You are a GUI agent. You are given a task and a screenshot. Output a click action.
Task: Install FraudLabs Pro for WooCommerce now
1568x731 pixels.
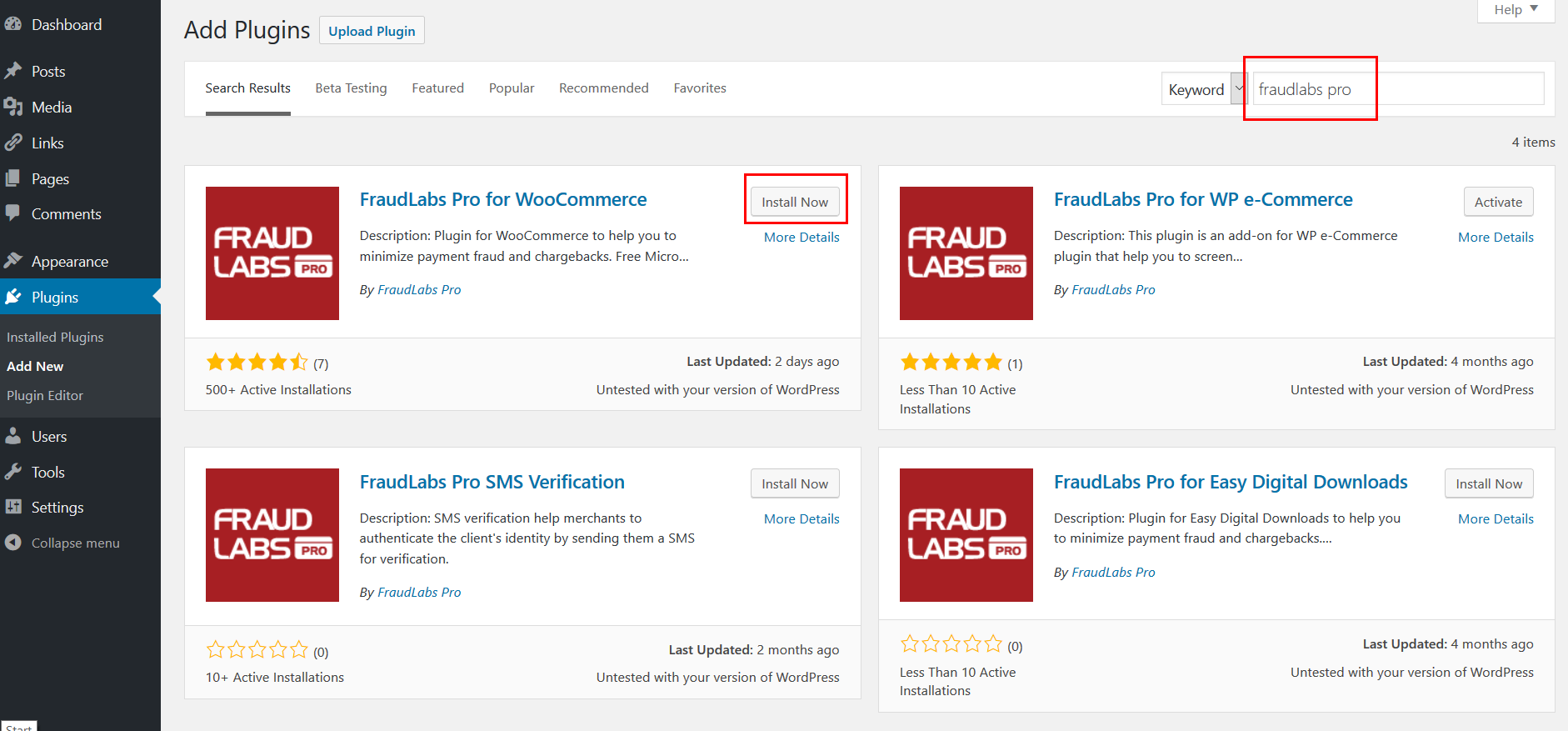click(x=795, y=202)
